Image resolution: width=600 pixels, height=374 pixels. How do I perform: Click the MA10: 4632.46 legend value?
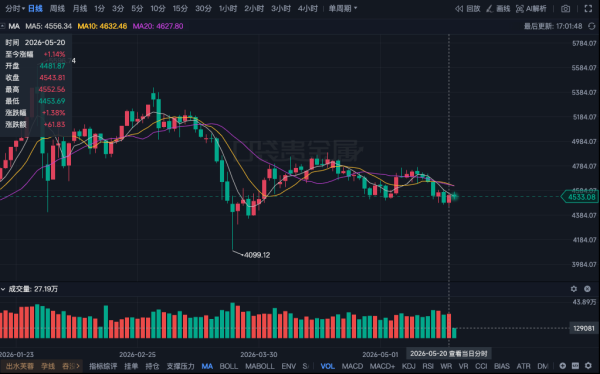pos(102,26)
